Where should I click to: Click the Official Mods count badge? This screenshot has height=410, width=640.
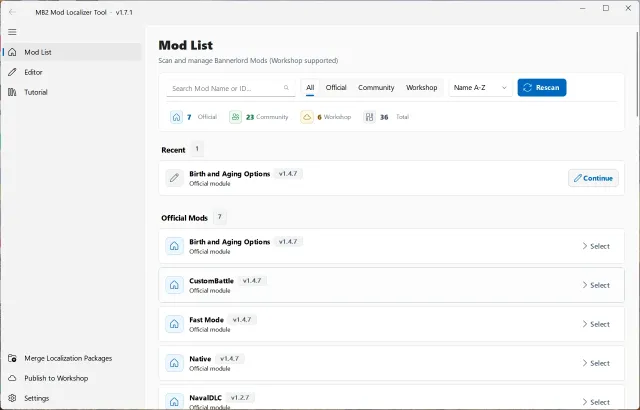click(220, 217)
